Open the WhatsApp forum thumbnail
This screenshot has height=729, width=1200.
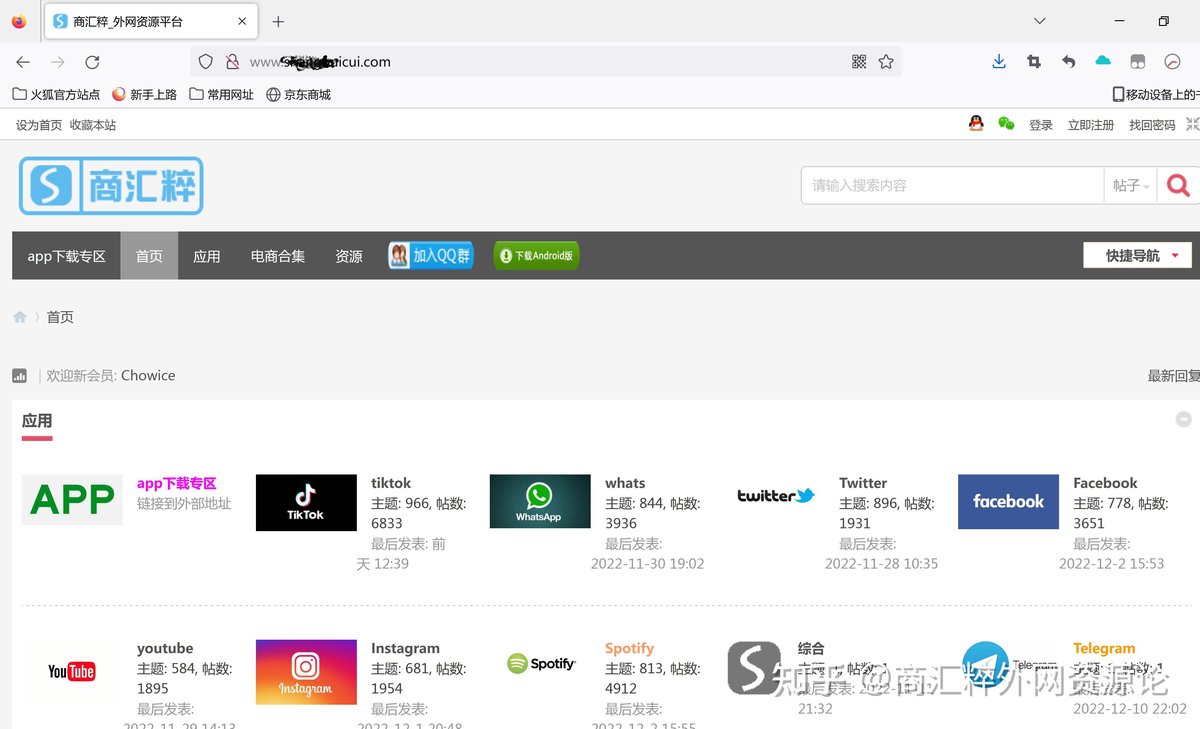(540, 502)
